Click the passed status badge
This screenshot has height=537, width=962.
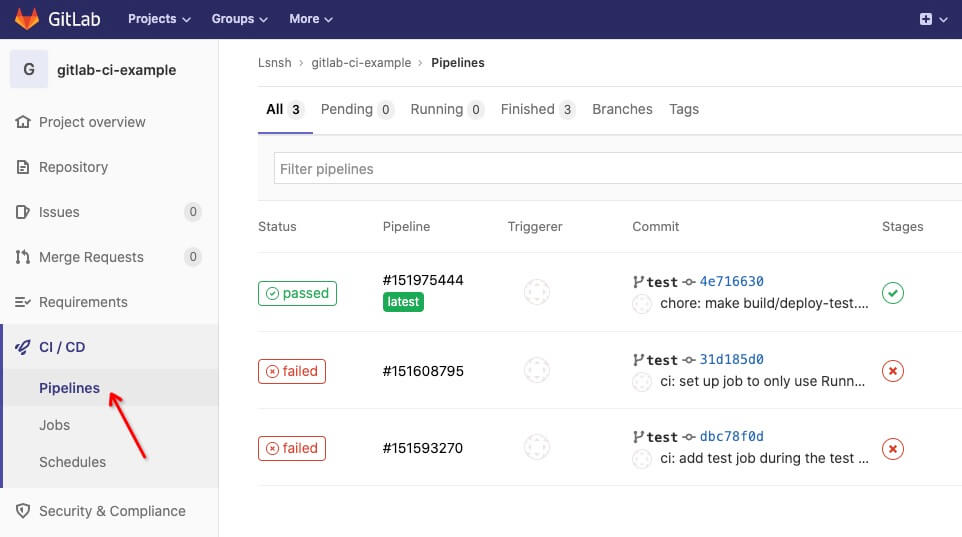pyautogui.click(x=298, y=293)
